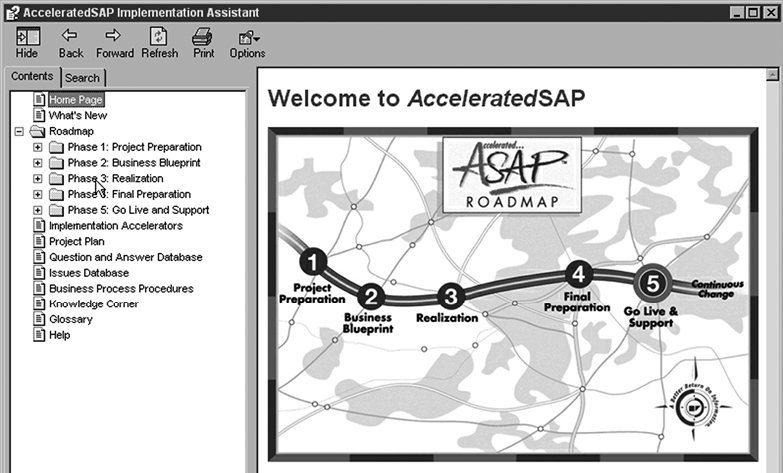Click the scroll up arrow of content pane

point(772,75)
